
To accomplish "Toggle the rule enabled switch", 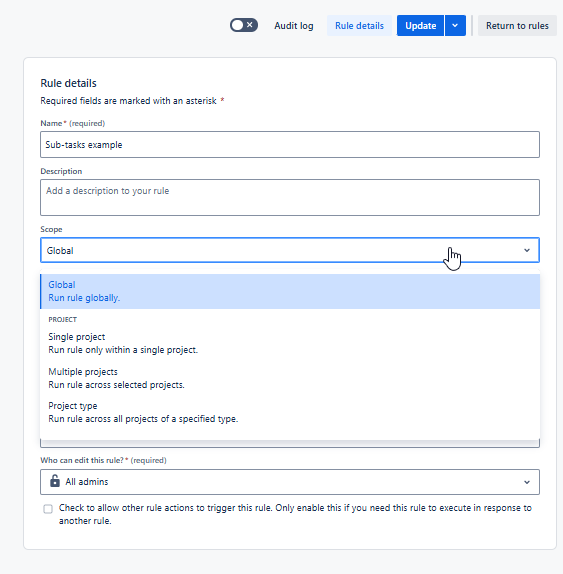I will coord(244,25).
